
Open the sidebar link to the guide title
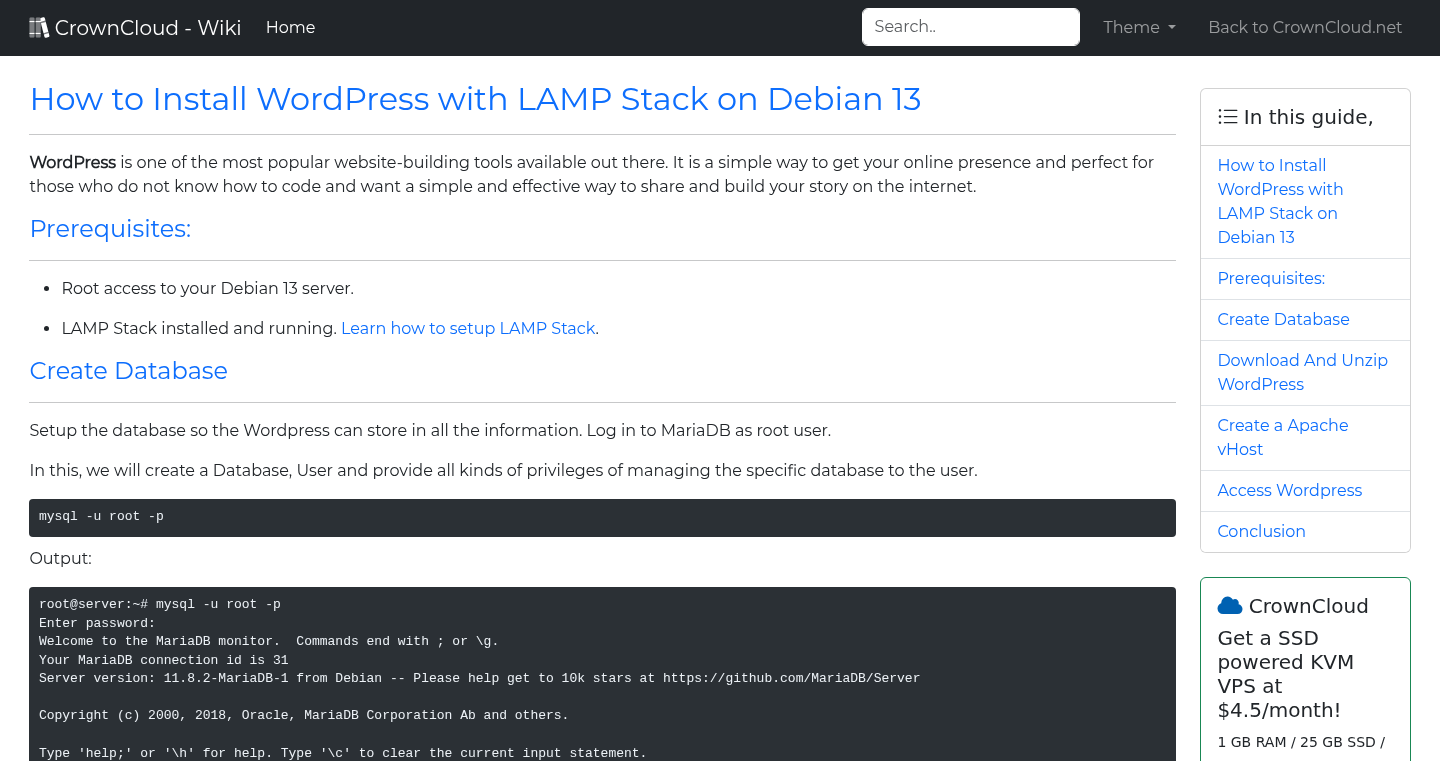(1280, 201)
